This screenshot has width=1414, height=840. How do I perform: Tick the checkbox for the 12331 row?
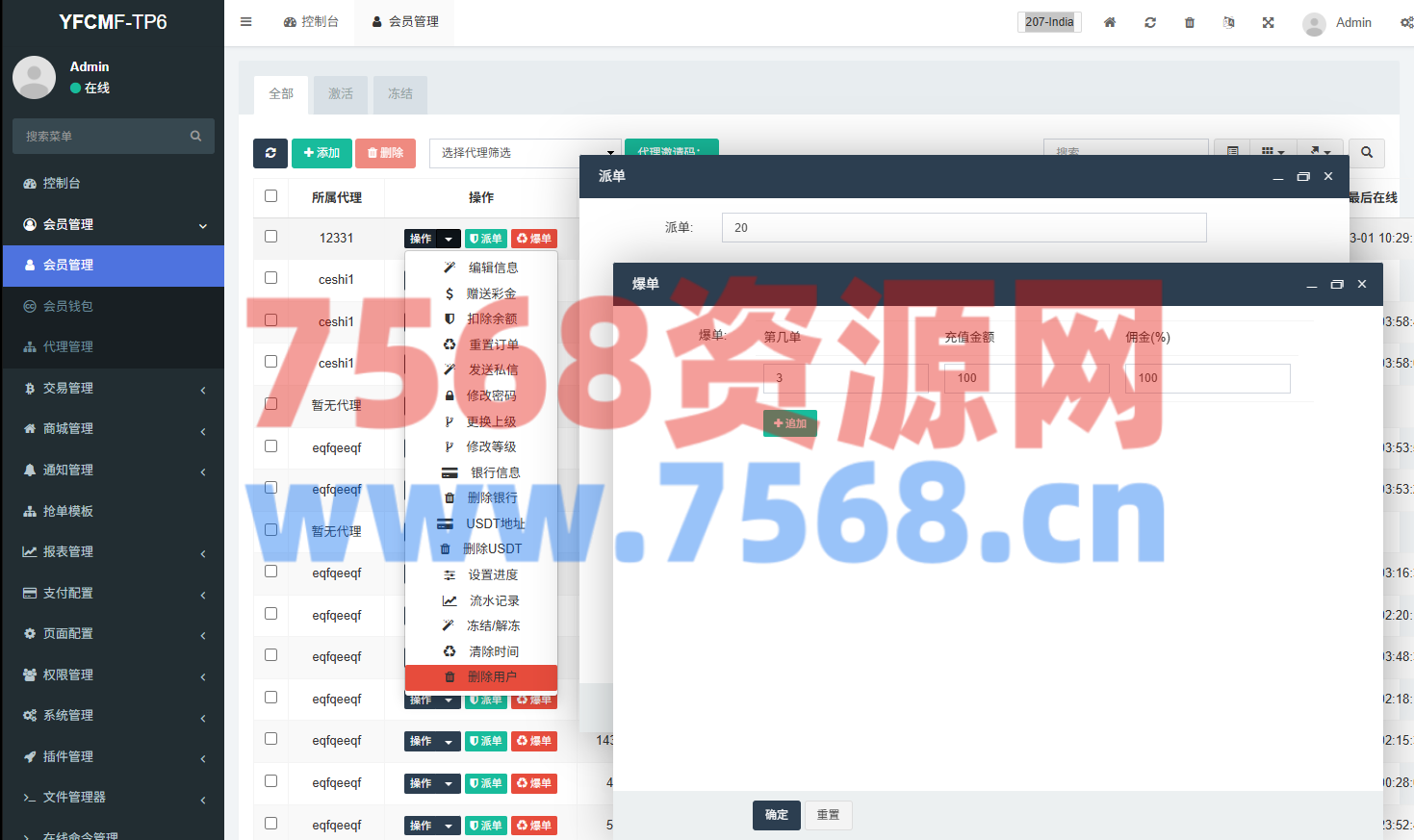[x=271, y=237]
